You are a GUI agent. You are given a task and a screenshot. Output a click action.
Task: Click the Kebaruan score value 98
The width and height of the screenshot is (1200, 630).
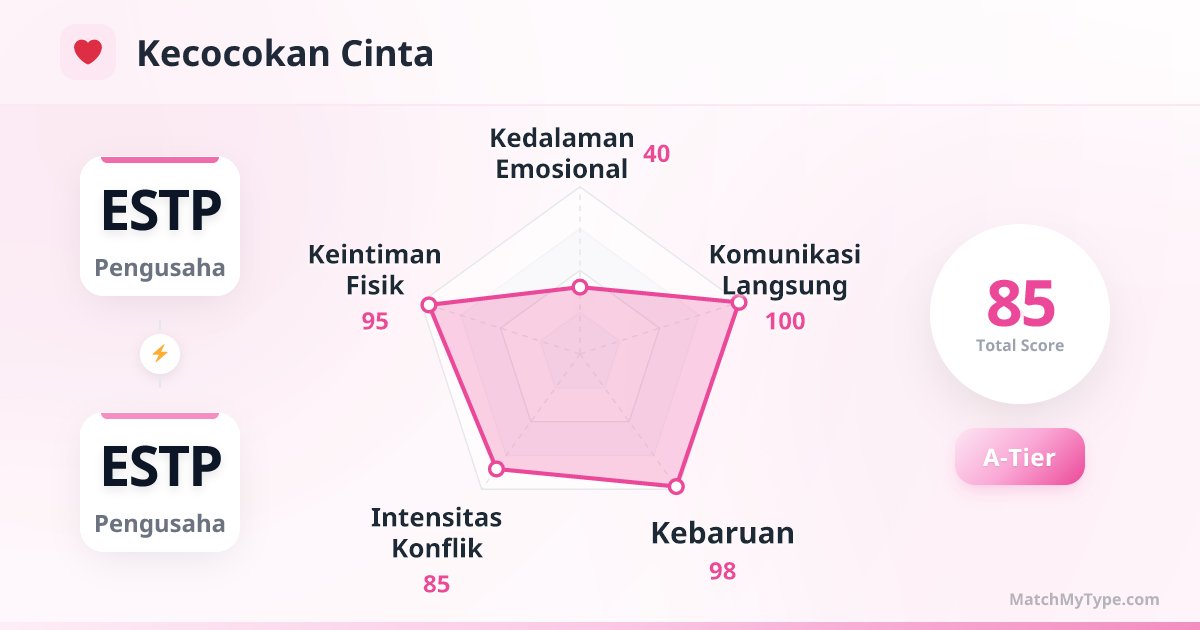[722, 571]
